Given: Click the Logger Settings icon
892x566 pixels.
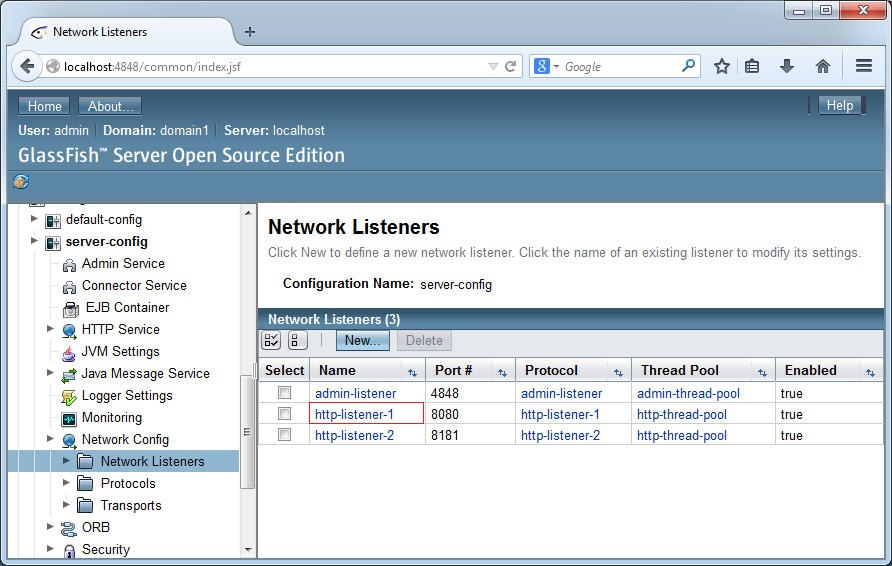Looking at the screenshot, I should click(69, 397).
